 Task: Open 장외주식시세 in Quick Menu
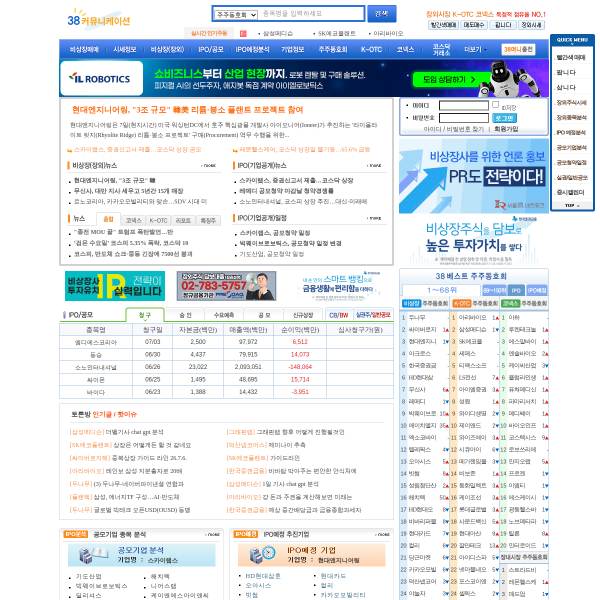571,103
